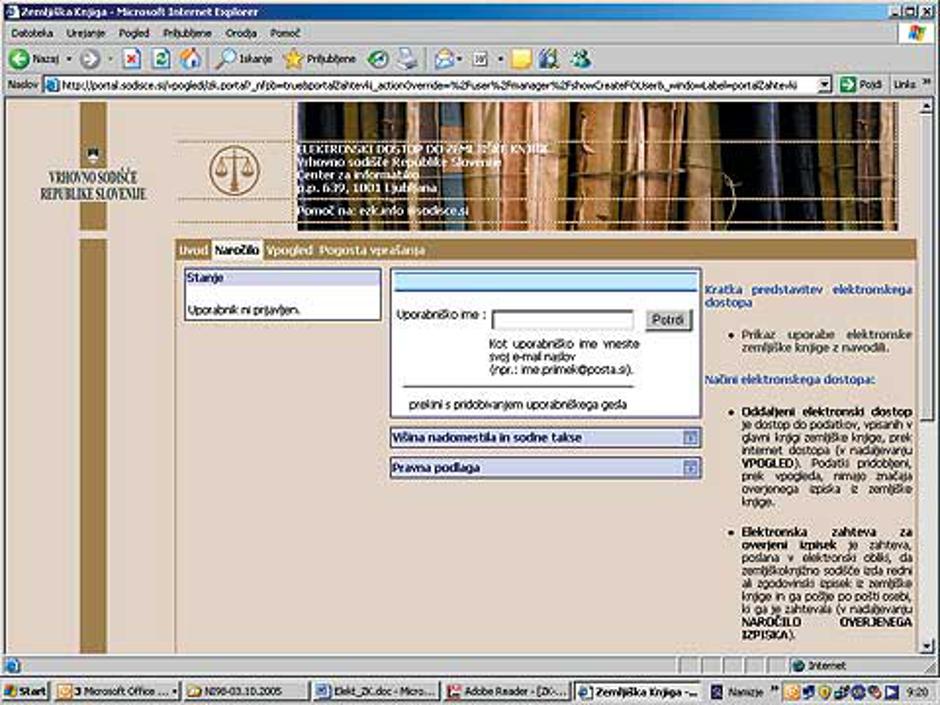The height and width of the screenshot is (705, 940).
Task: Click the Uporabniško ime text field
Action: [562, 320]
